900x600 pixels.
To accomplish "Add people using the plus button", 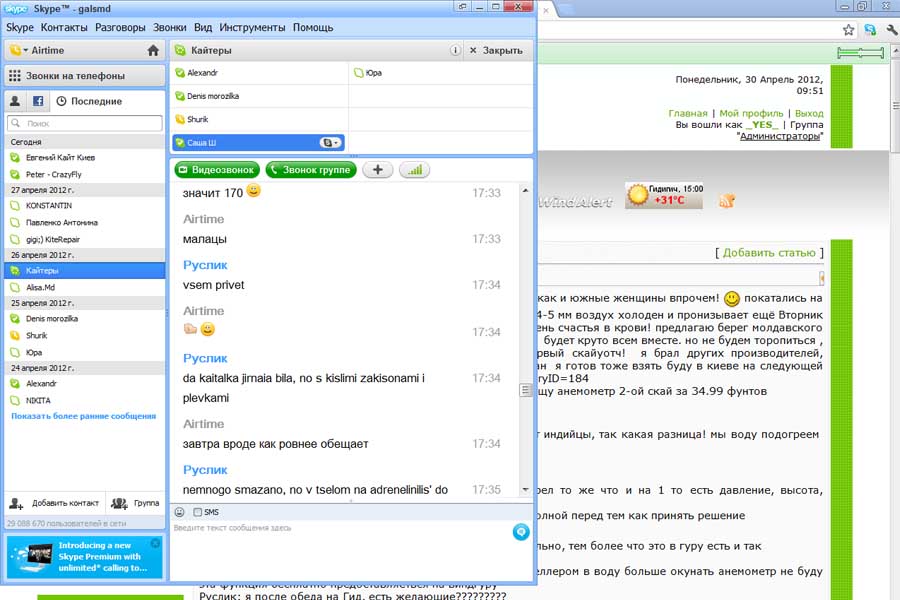I will pyautogui.click(x=378, y=170).
